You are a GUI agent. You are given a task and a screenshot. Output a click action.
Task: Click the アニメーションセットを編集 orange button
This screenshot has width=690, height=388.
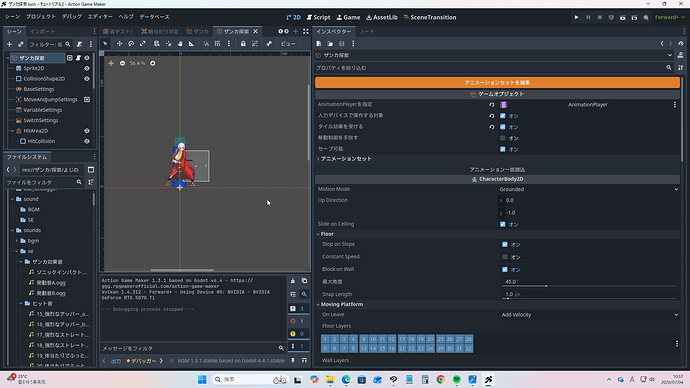click(497, 82)
